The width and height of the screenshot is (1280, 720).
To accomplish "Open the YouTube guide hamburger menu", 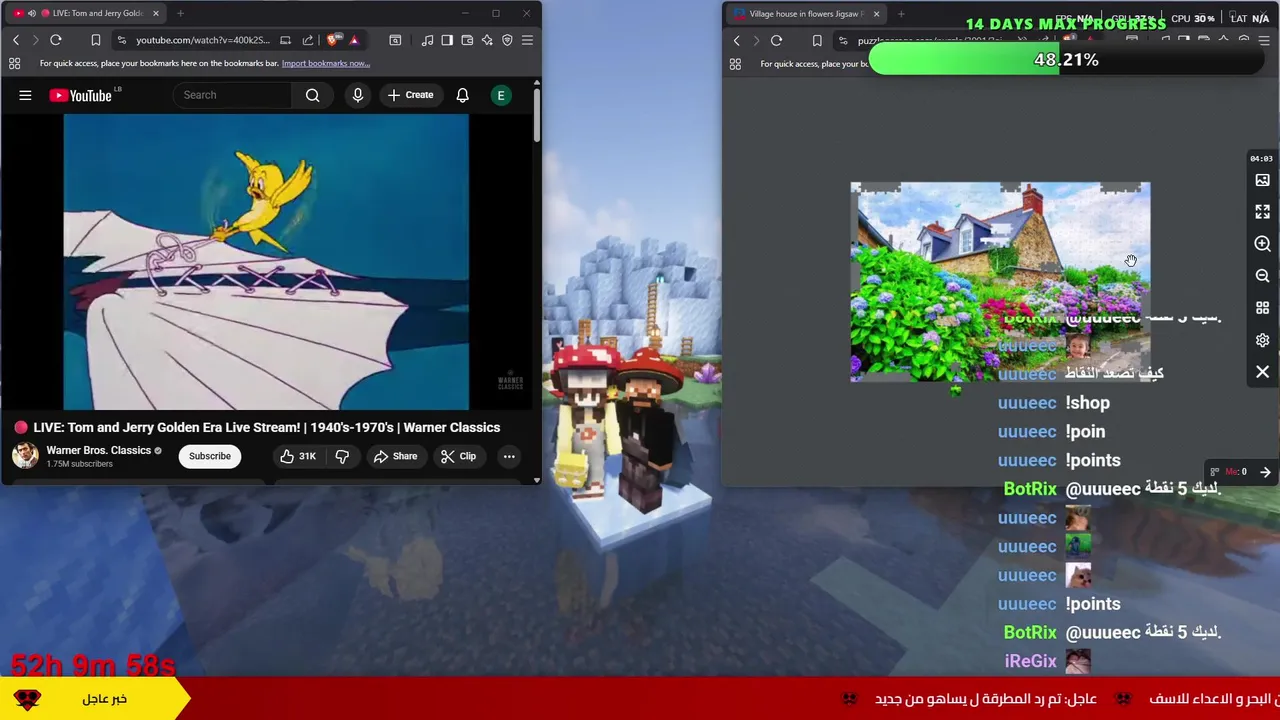I will point(25,95).
